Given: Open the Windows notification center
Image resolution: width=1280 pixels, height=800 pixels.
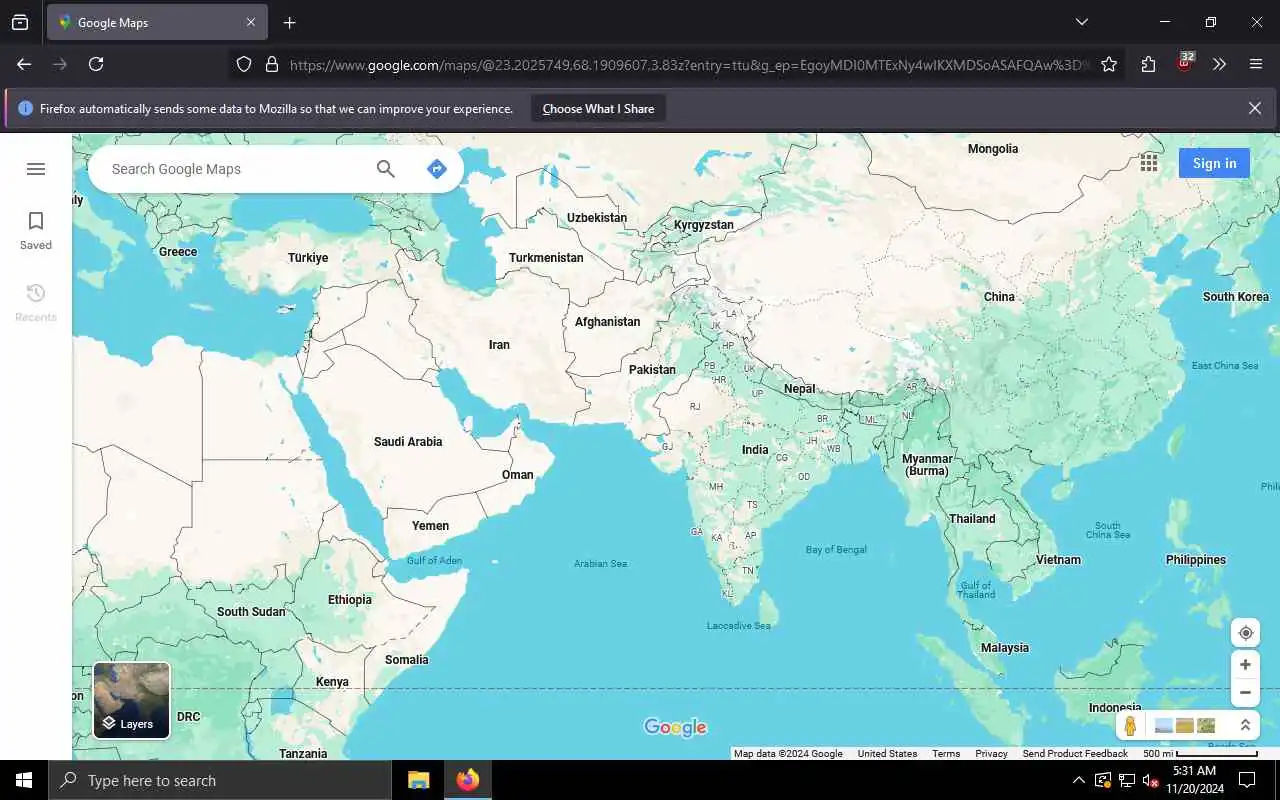Looking at the screenshot, I should (1247, 780).
